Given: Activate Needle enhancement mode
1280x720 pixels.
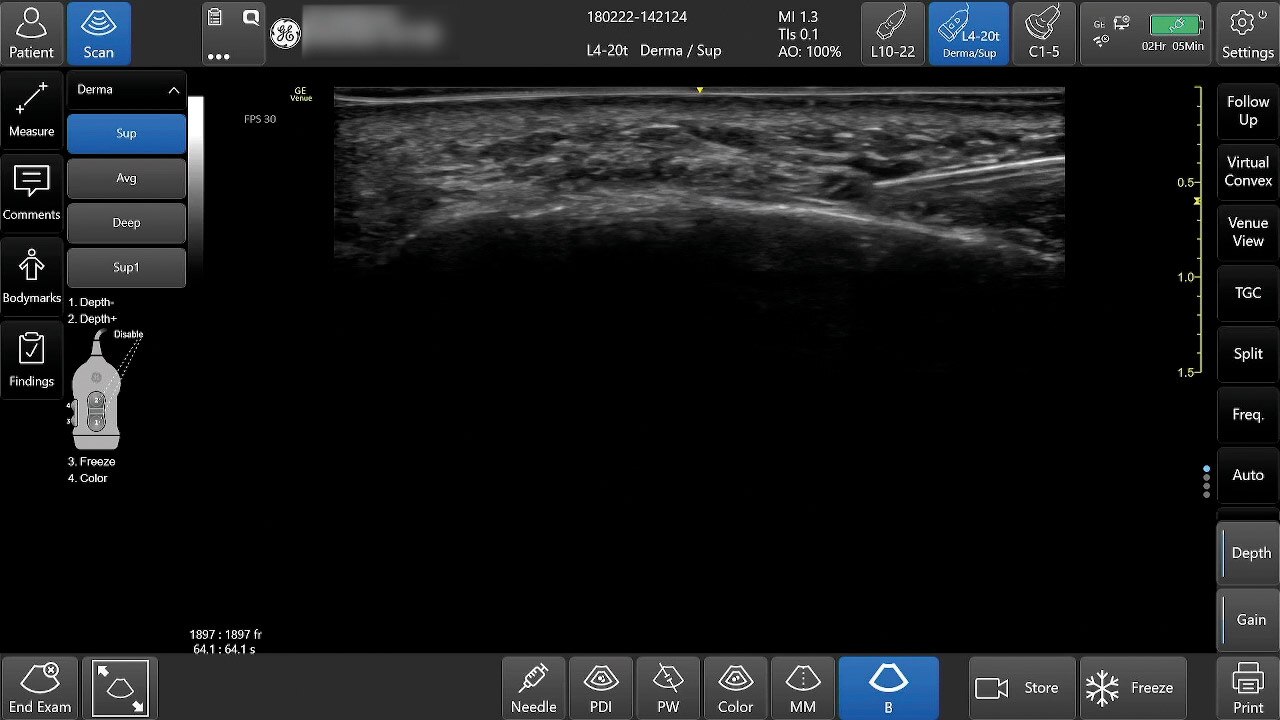Looking at the screenshot, I should pos(533,688).
